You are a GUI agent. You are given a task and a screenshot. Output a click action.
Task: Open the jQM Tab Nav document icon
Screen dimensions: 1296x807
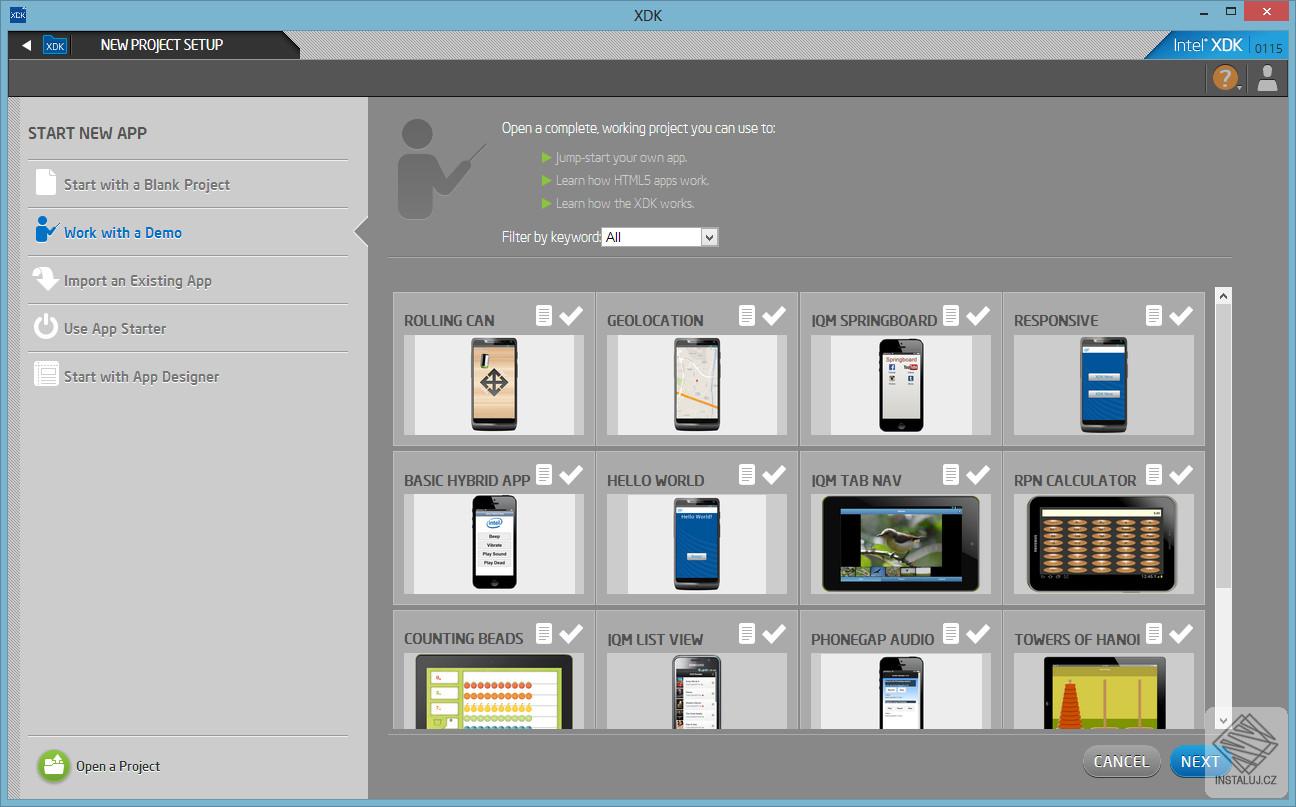pos(951,474)
